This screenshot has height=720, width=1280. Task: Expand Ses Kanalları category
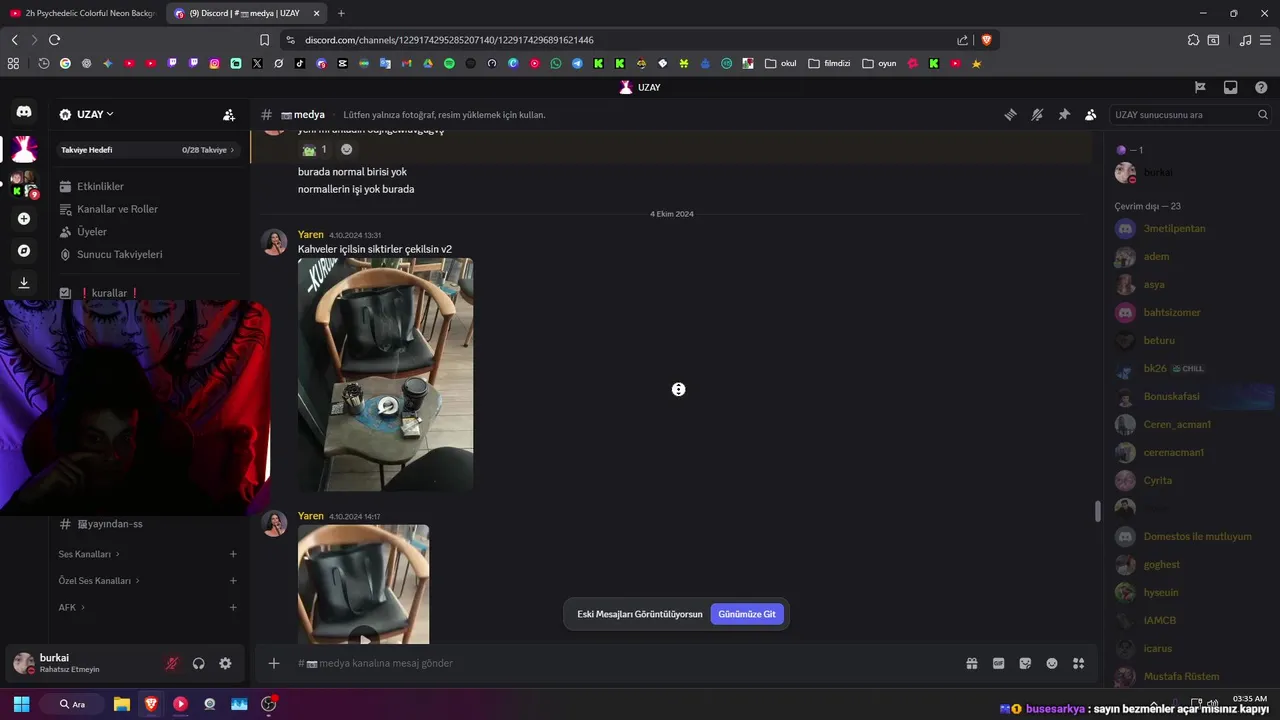point(89,554)
